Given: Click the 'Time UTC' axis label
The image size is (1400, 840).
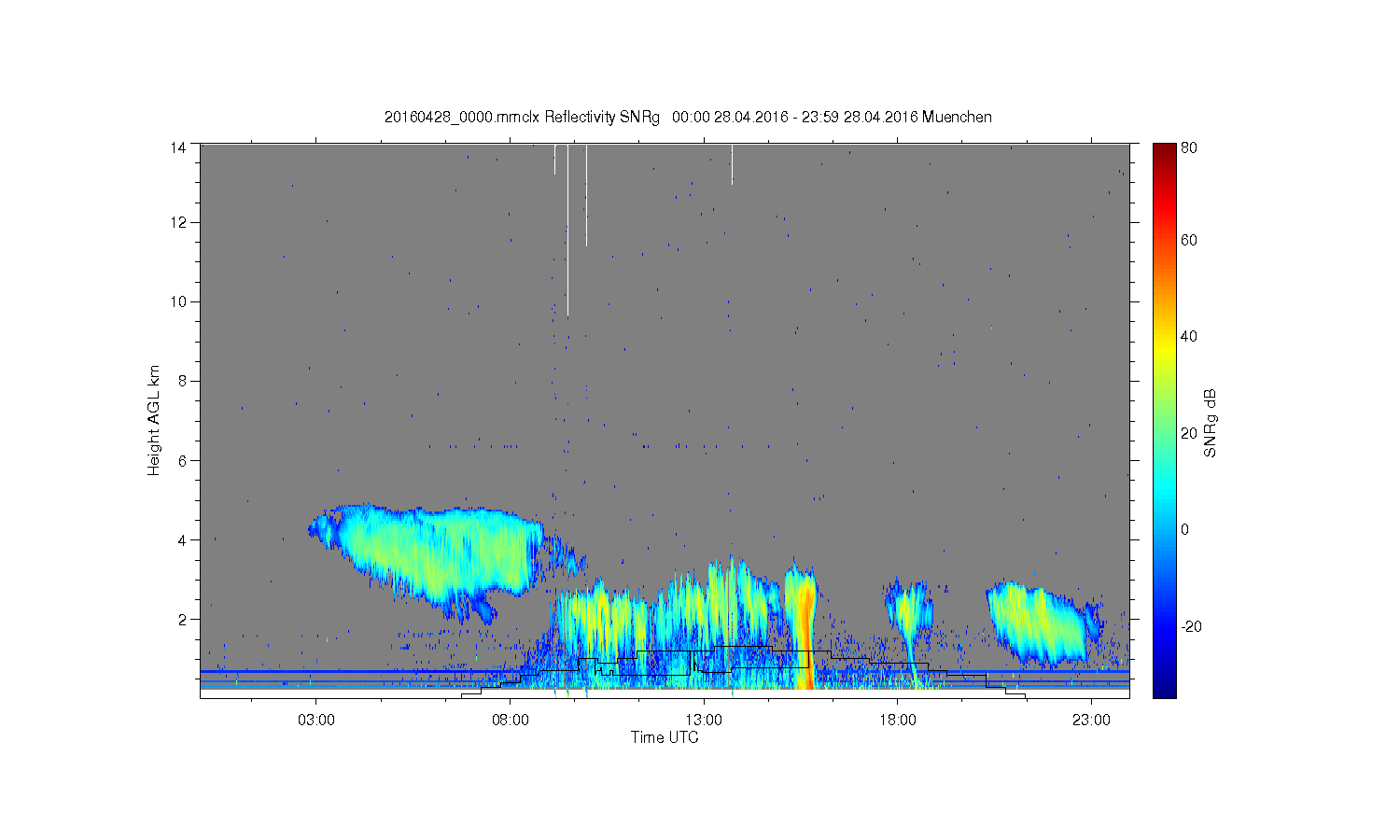Looking at the screenshot, I should tap(665, 737).
